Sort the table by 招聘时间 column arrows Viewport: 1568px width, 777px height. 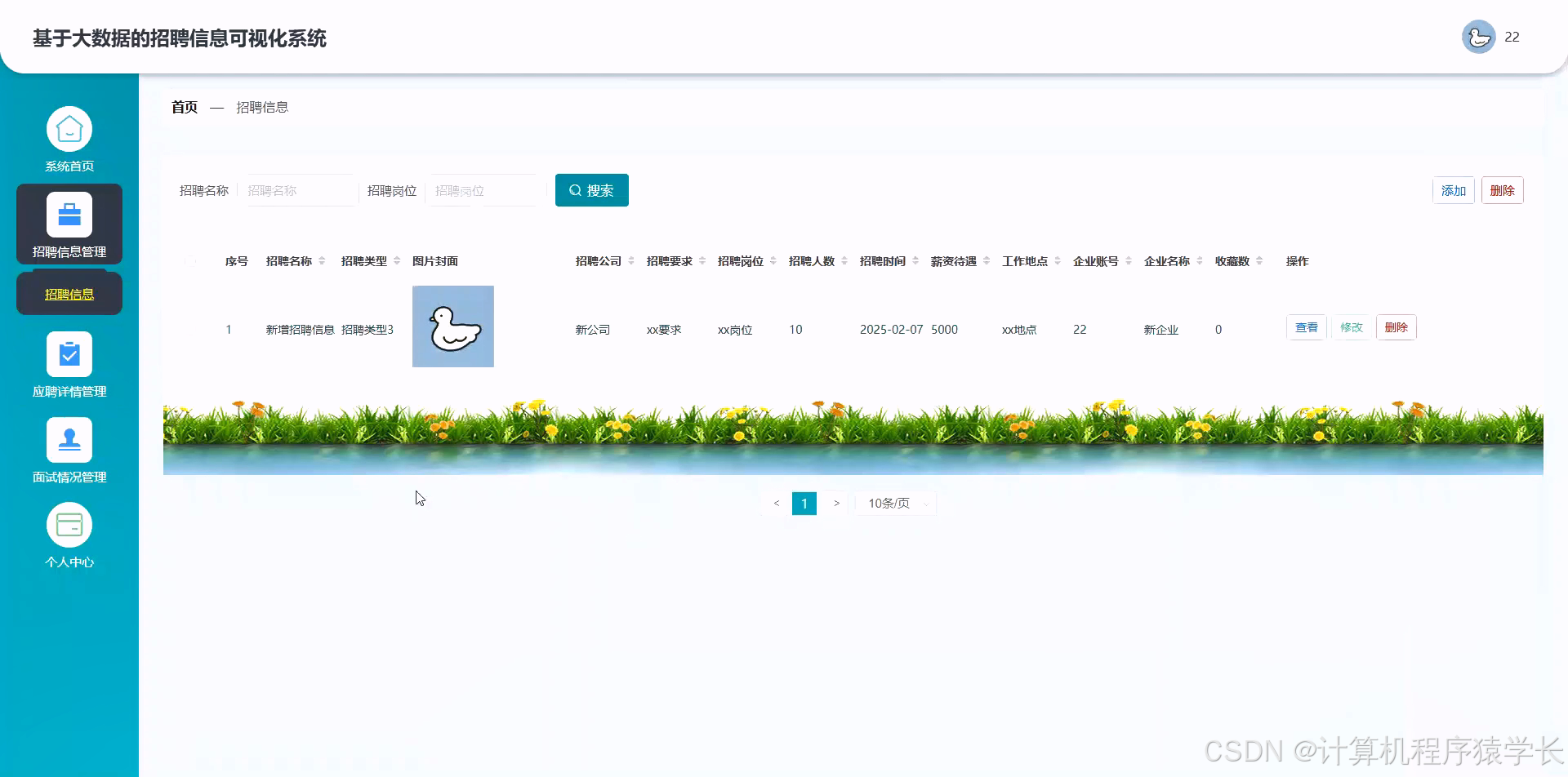[x=917, y=260]
